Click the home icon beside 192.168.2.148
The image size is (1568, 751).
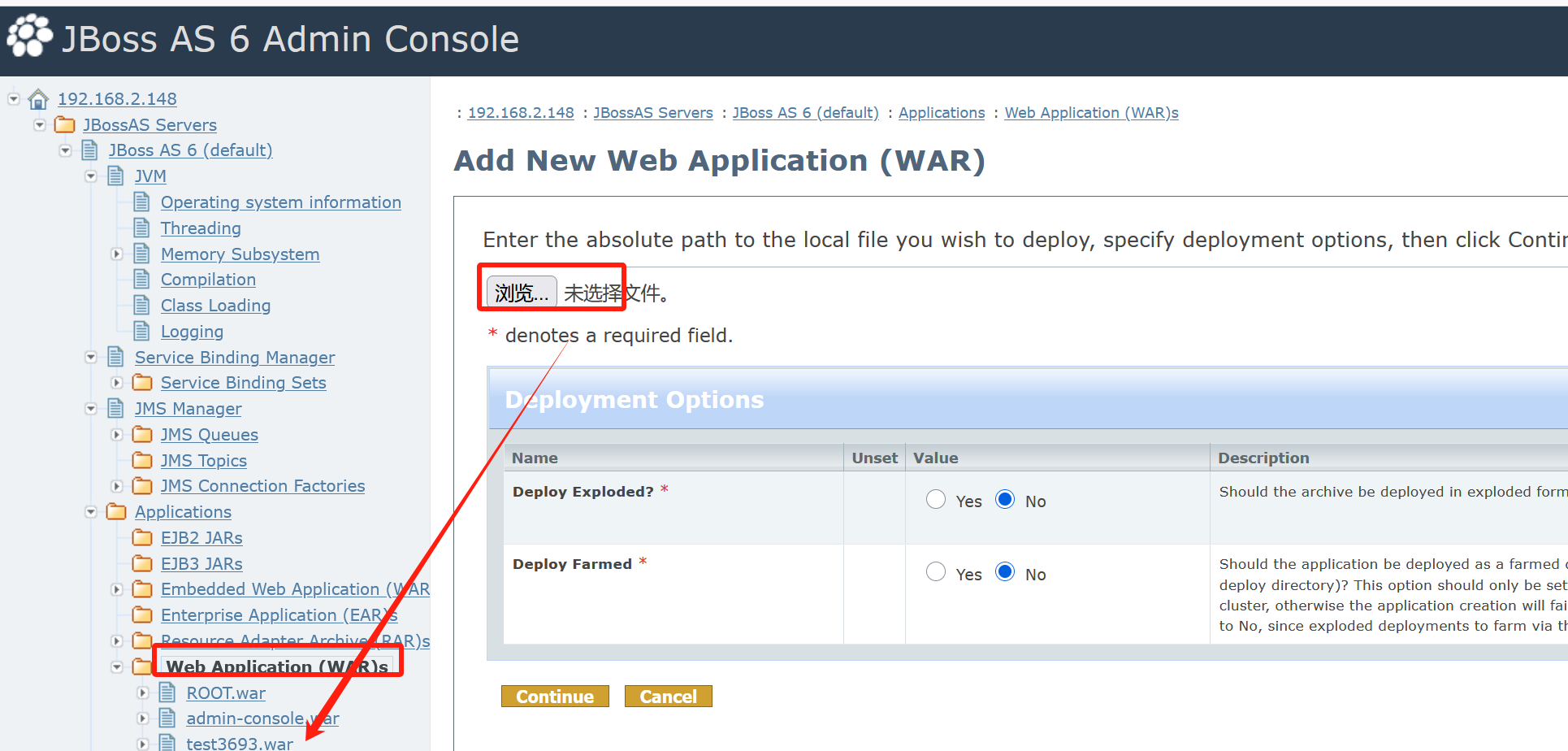pos(38,99)
